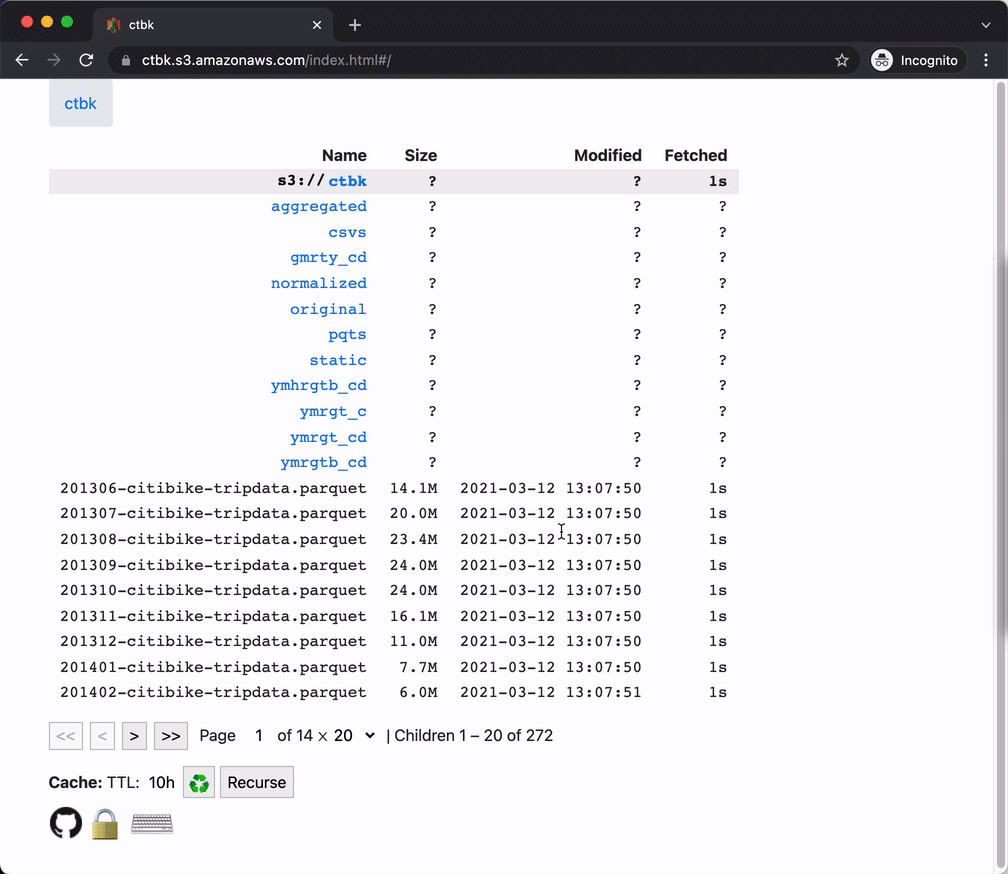Jump to the last page with >>
This screenshot has width=1008, height=874.
[170, 736]
